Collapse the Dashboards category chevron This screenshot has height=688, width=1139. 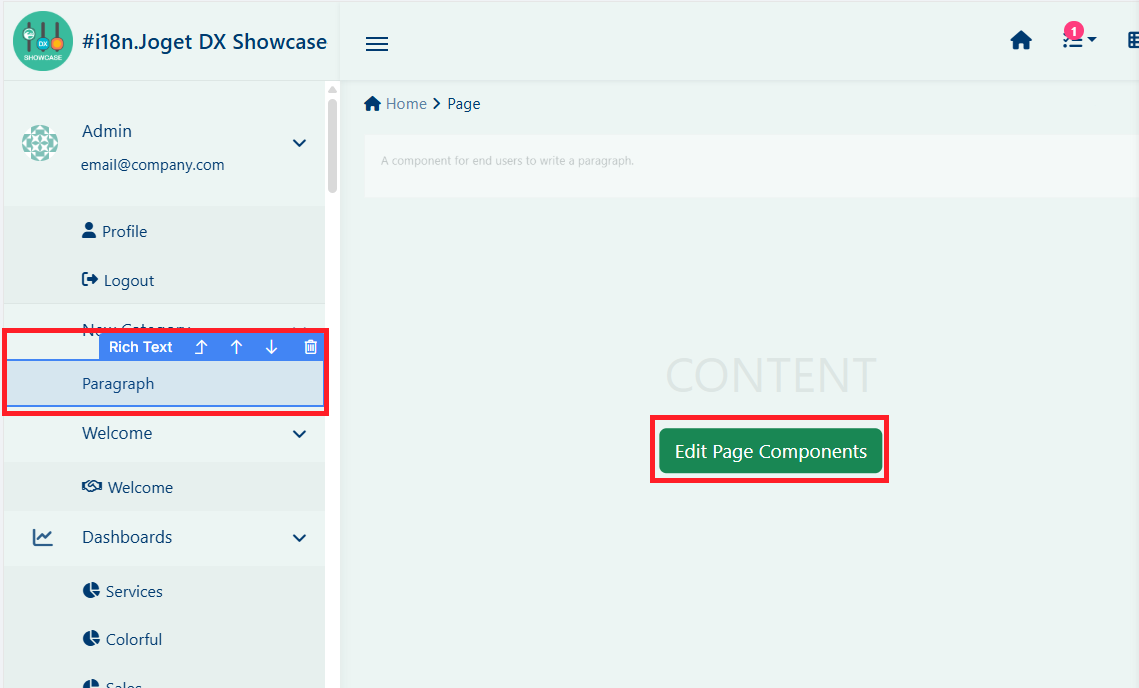click(299, 538)
